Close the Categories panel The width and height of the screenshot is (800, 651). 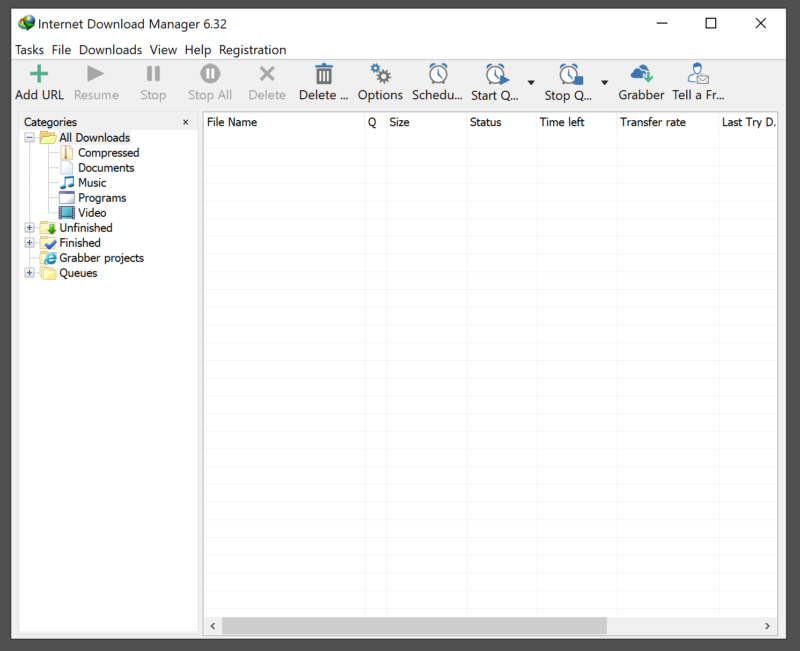(x=185, y=122)
